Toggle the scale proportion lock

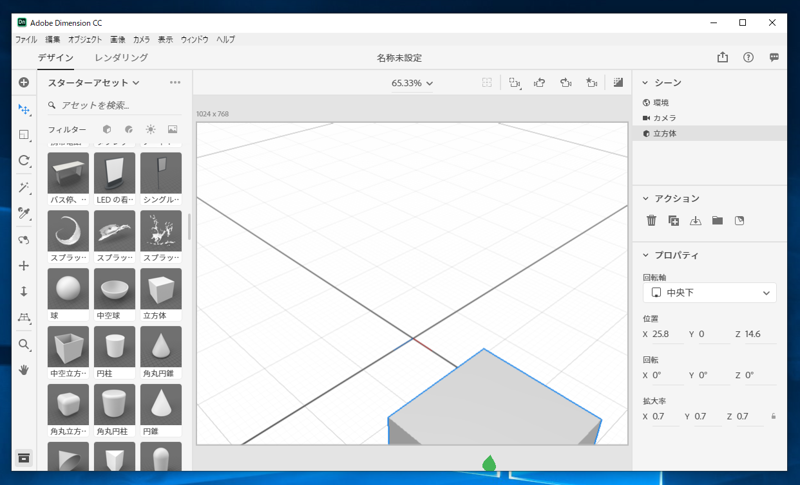[773, 416]
